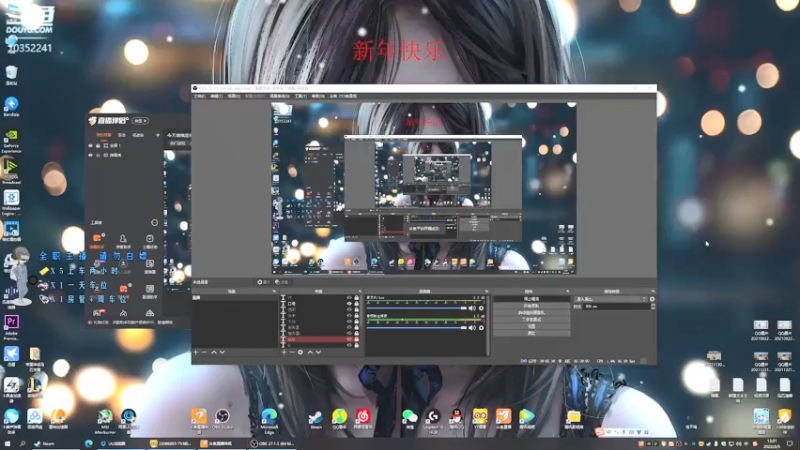Viewport: 800px width, 450px height.
Task: Start Virtual Camera from OBS controls
Action: [x=531, y=312]
